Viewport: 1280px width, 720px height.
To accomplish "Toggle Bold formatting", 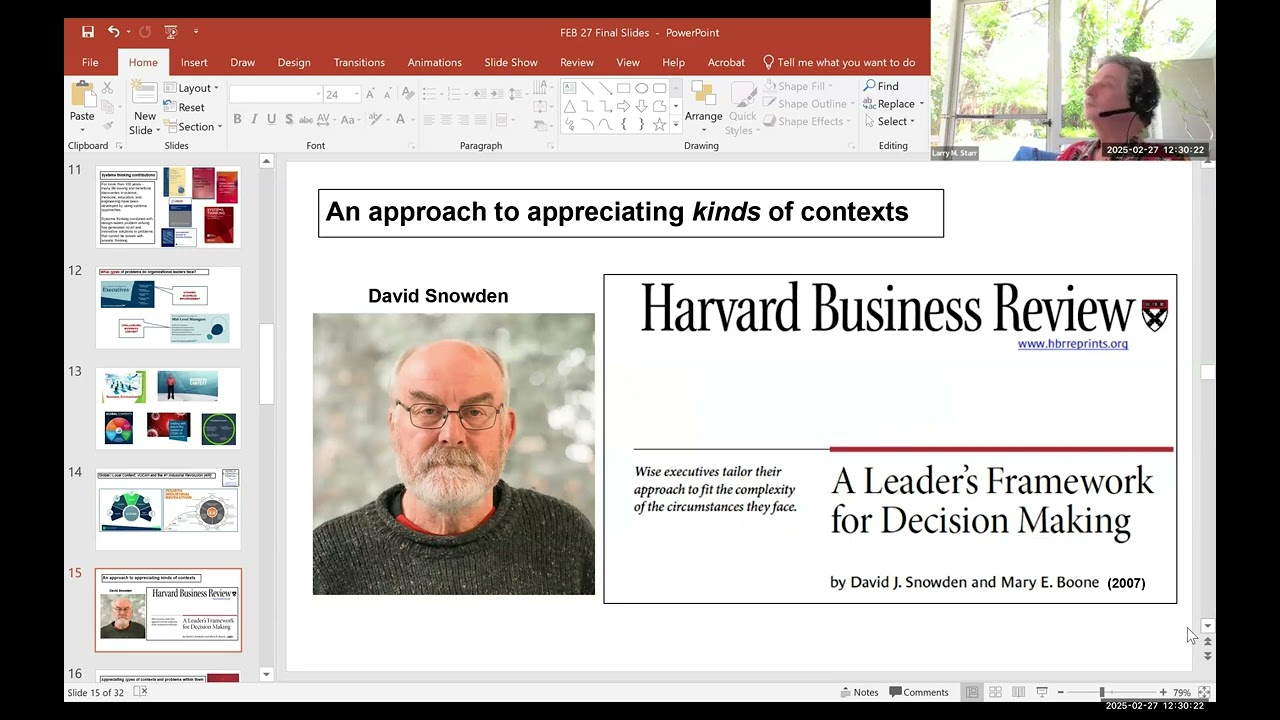I will pyautogui.click(x=237, y=119).
